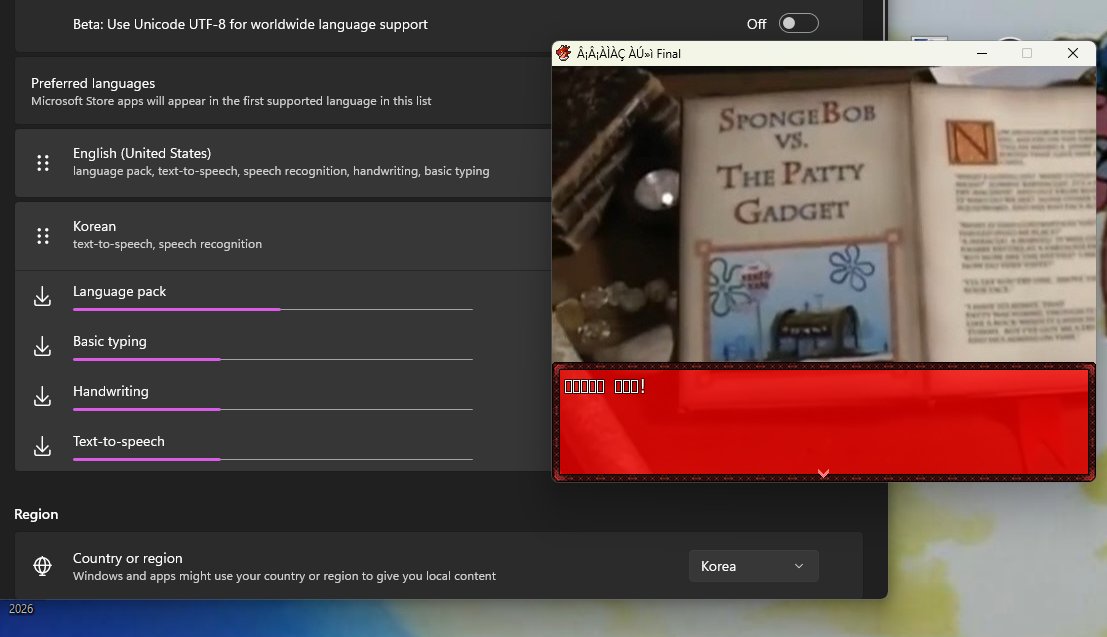Screen dimensions: 1107x637
Task: Click the globe icon next to Country or region
Action: 42,566
